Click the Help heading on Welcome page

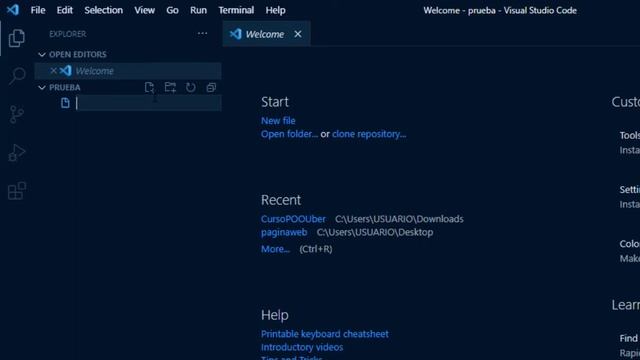click(x=275, y=315)
